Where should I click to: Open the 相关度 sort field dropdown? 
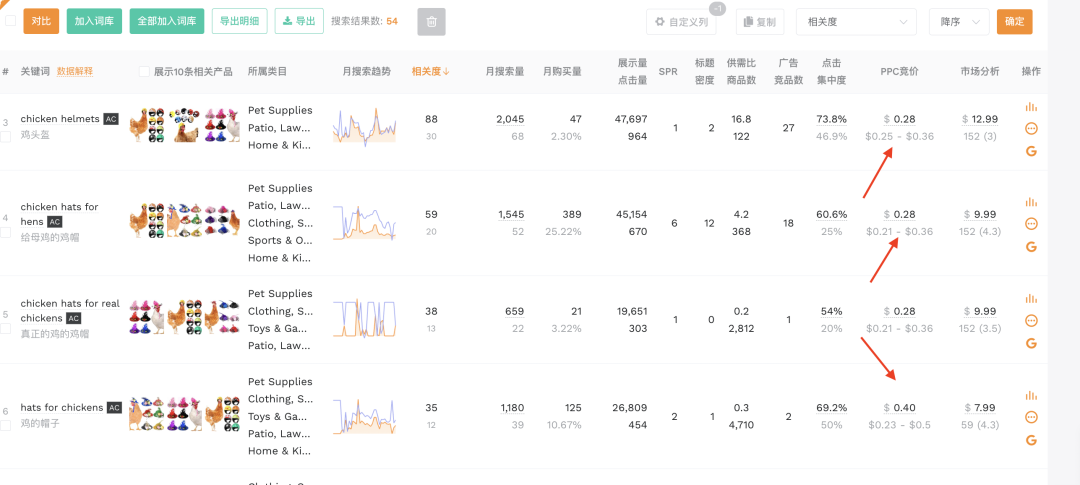[x=856, y=22]
